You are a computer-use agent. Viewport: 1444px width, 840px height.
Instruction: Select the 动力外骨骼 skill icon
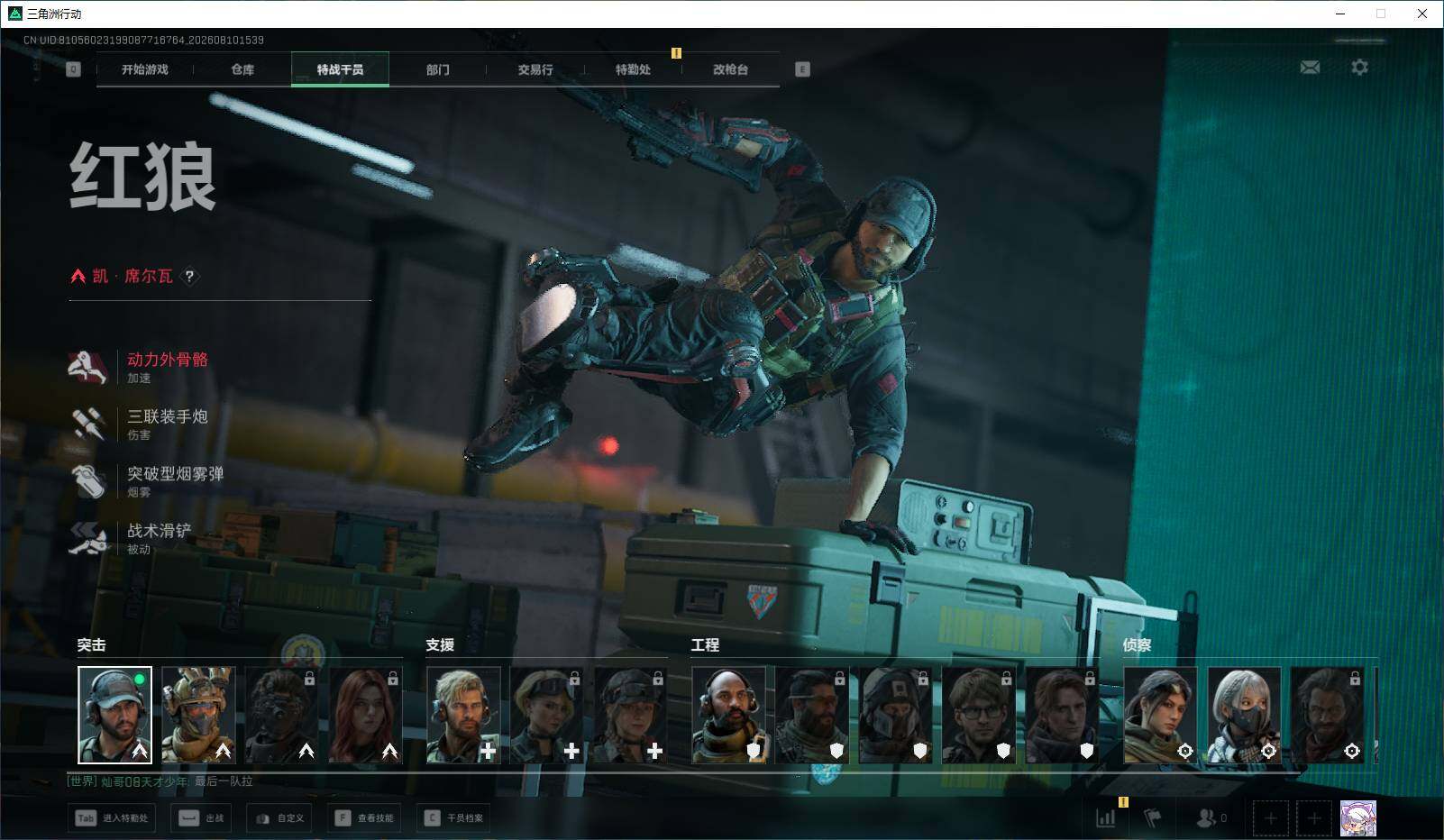coord(88,366)
